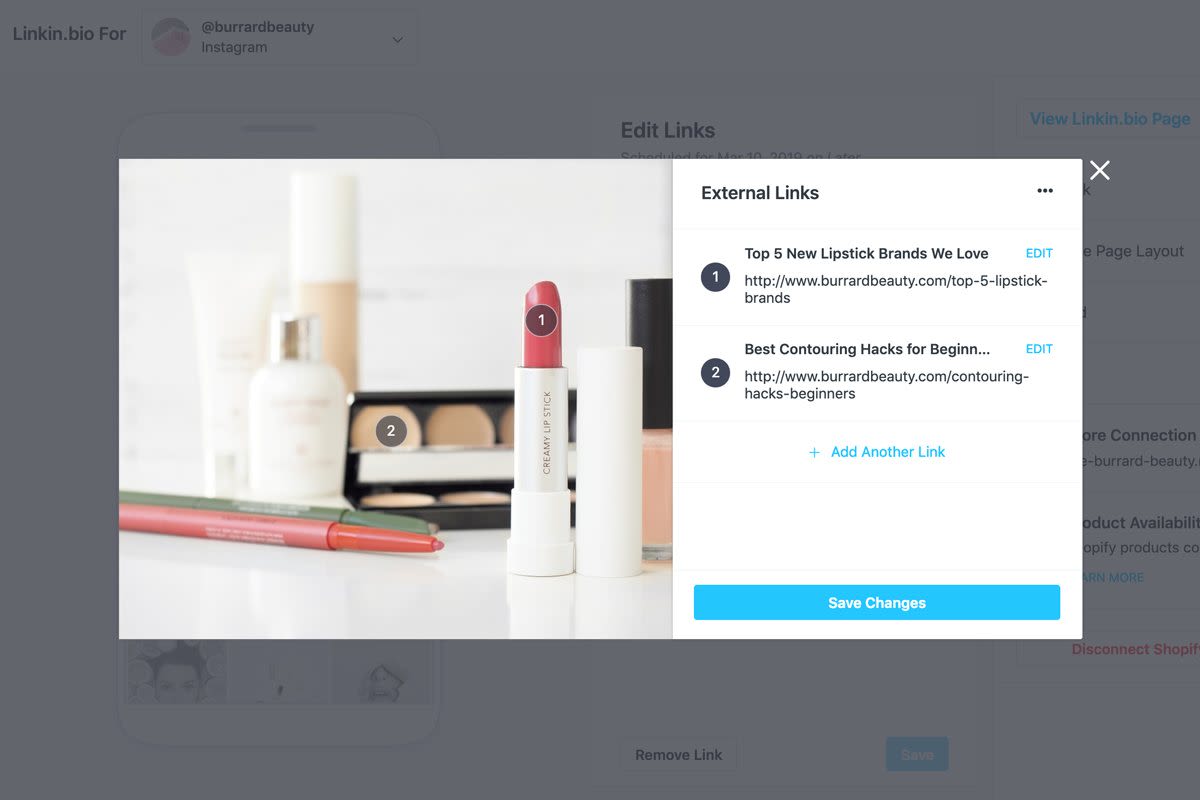Click number 2 badge in links list
The height and width of the screenshot is (800, 1200).
click(x=715, y=372)
